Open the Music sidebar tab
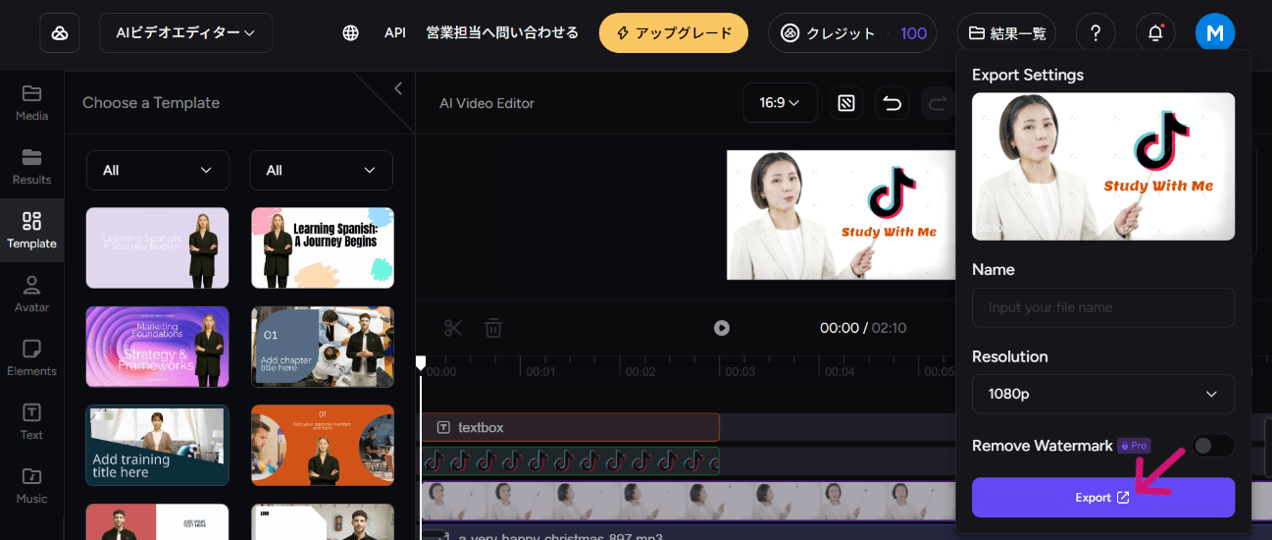 (x=32, y=486)
